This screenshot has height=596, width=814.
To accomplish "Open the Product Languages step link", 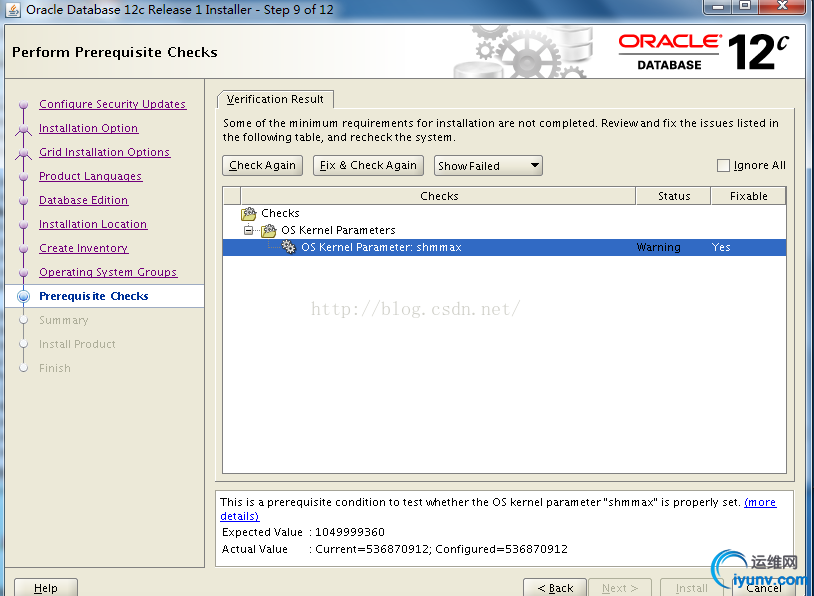I will (x=90, y=176).
